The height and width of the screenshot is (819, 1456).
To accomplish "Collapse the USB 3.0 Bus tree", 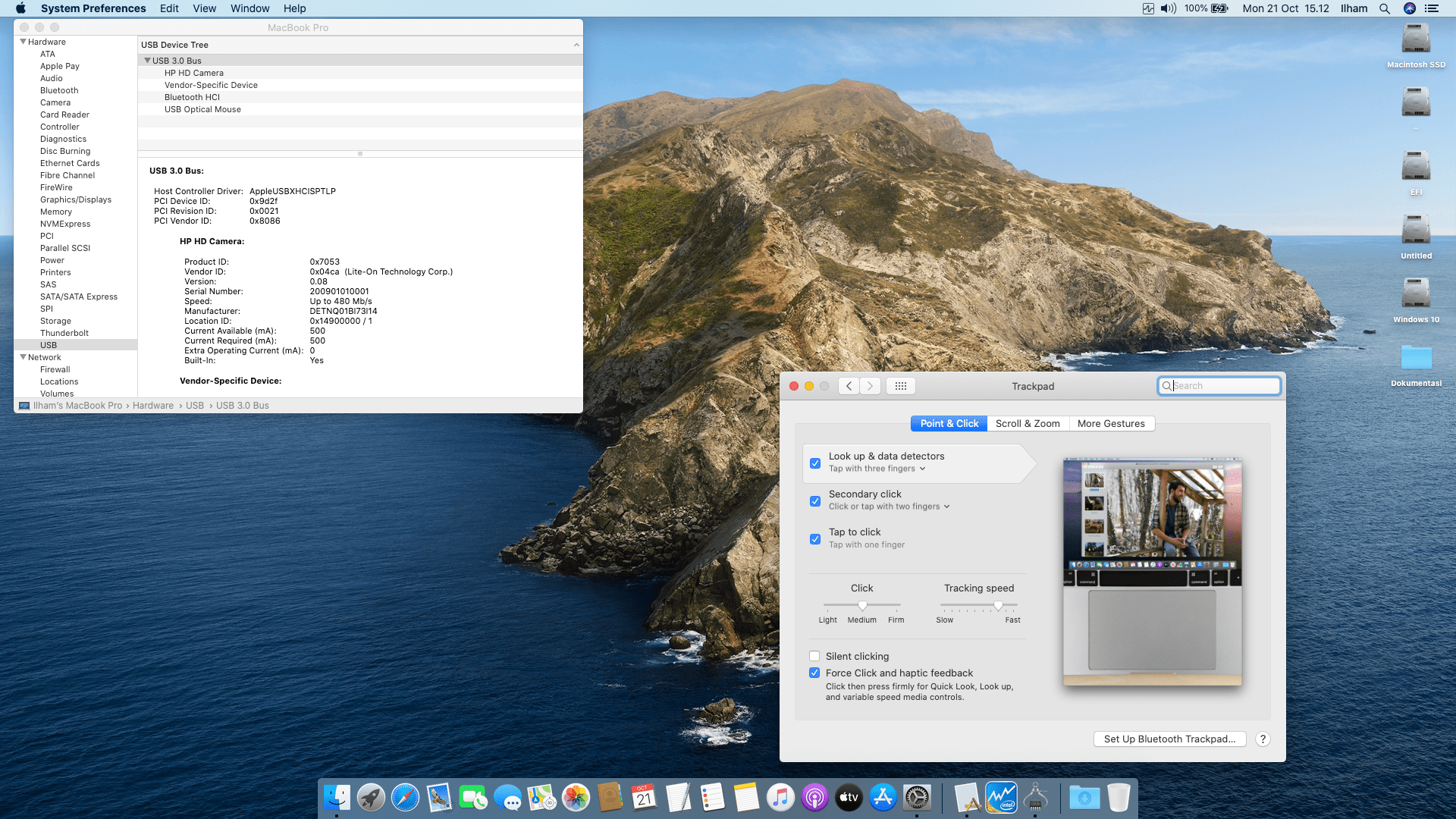I will (147, 61).
